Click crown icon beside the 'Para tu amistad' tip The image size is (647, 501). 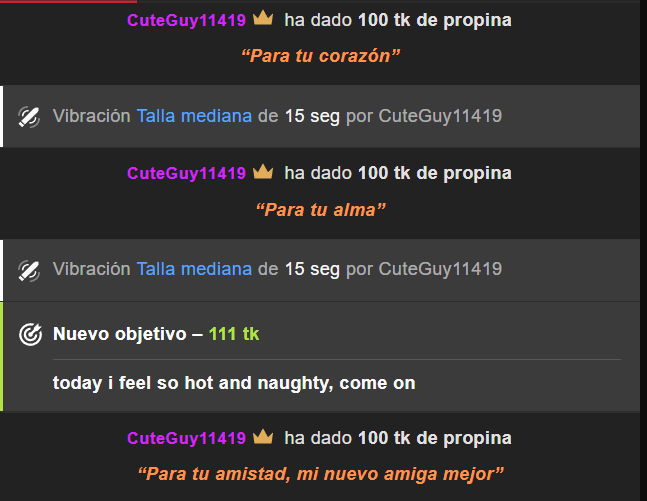click(263, 437)
